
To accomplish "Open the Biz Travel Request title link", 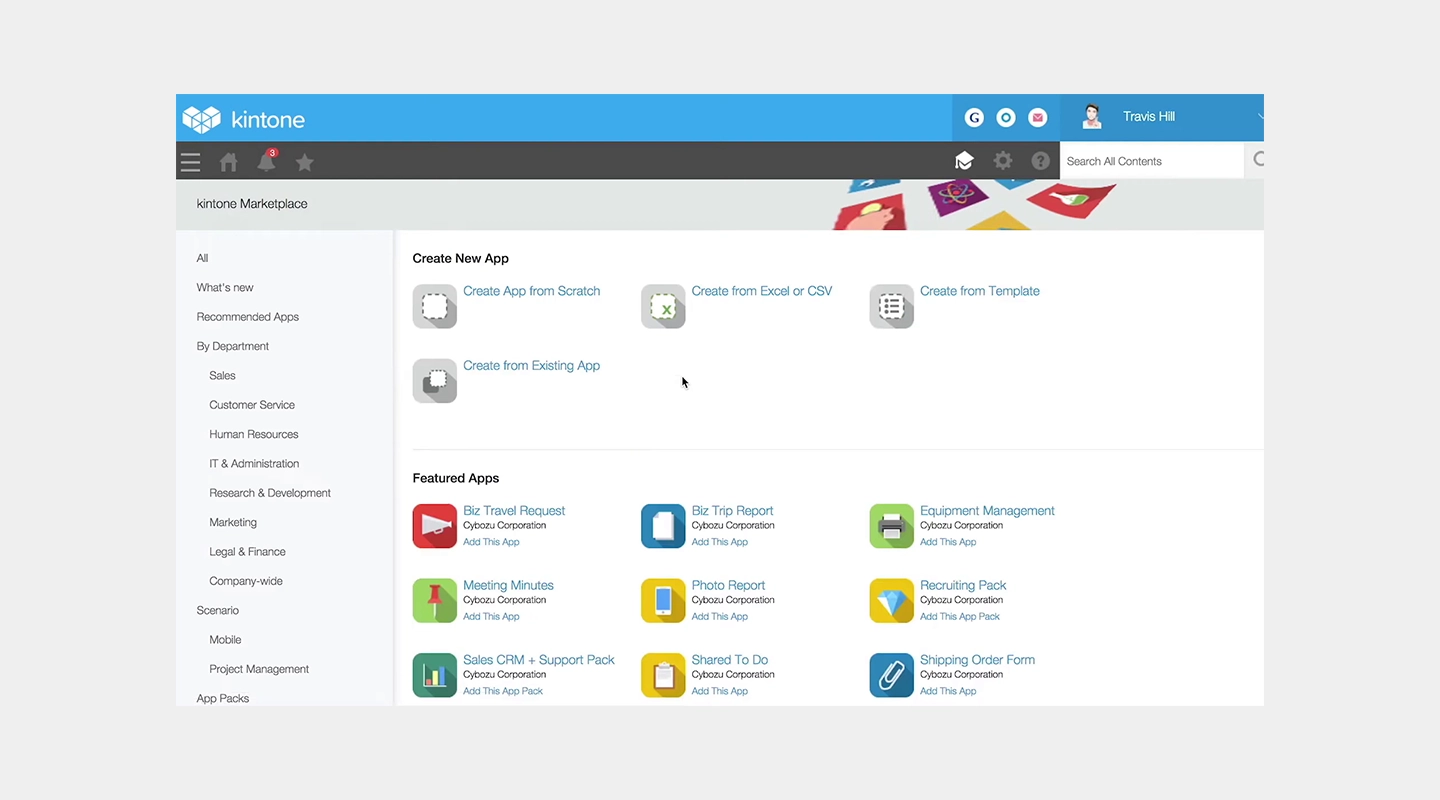I will (x=514, y=511).
